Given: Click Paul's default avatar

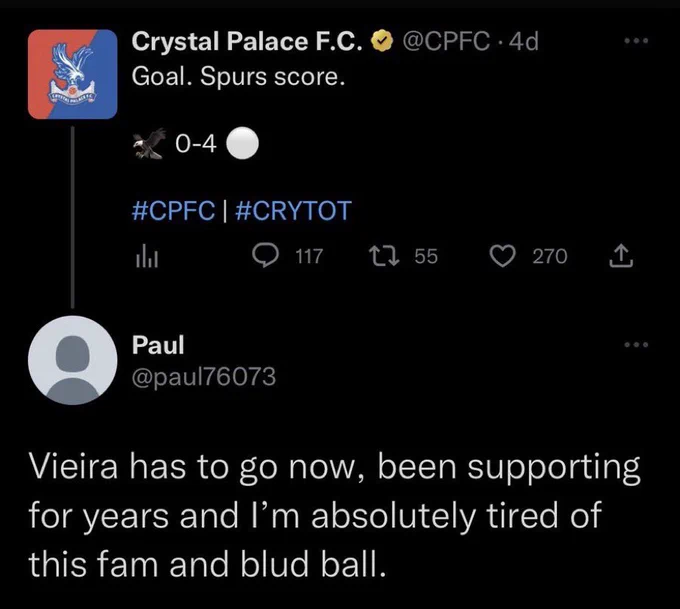Looking at the screenshot, I should 72,360.
